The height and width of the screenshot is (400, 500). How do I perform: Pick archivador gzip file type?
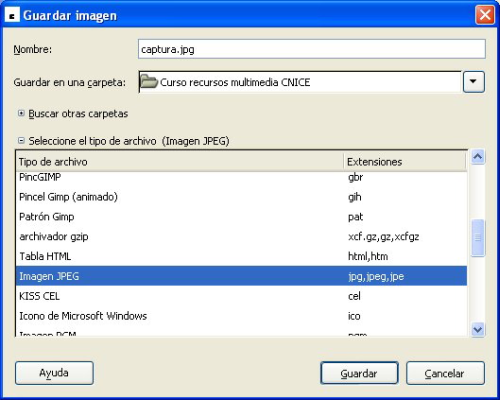pyautogui.click(x=241, y=236)
